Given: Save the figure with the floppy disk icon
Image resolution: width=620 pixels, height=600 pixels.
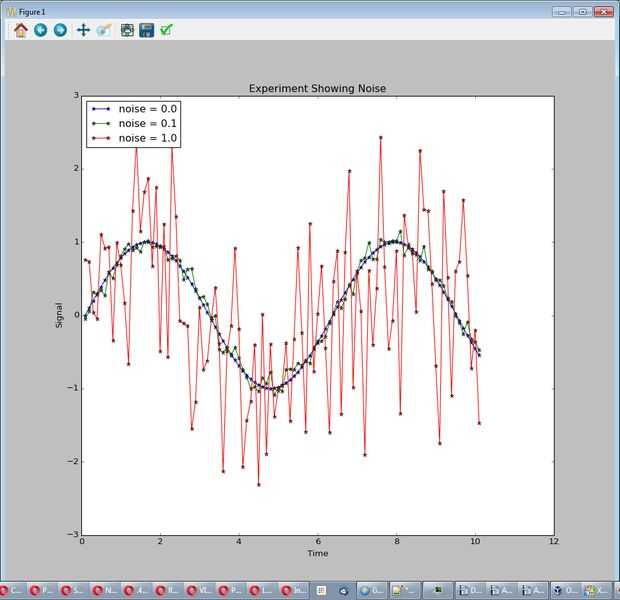Looking at the screenshot, I should [147, 30].
